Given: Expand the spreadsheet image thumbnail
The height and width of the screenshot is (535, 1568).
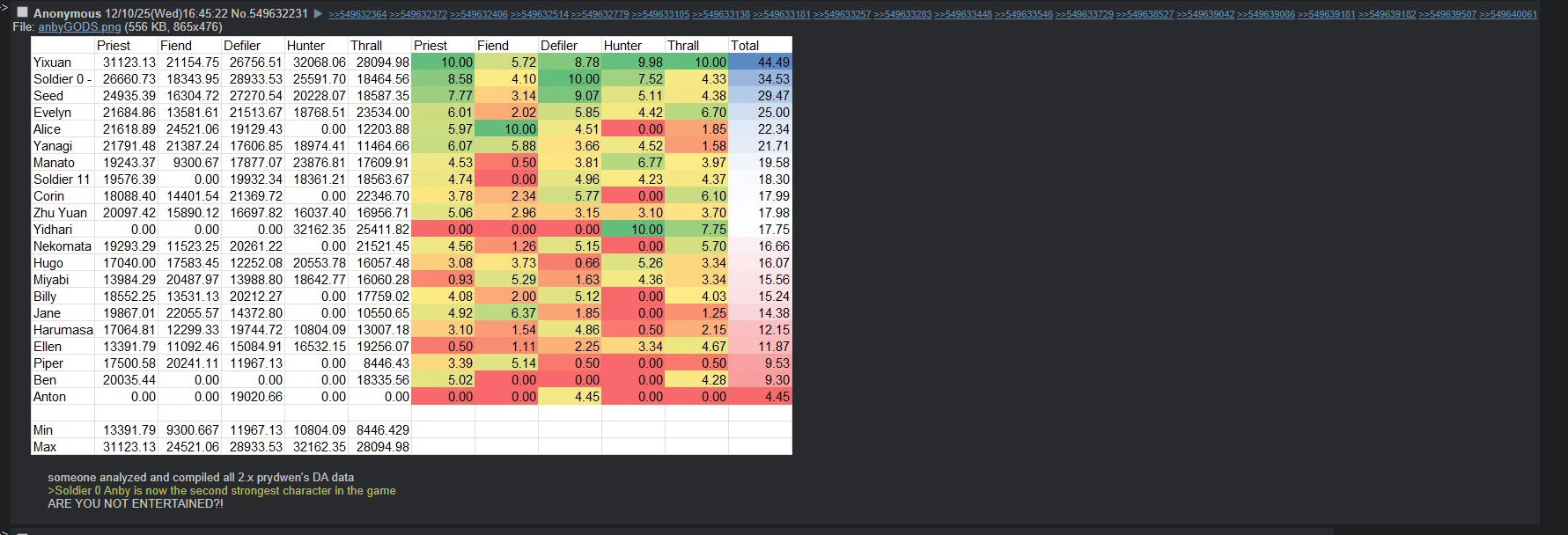Looking at the screenshot, I should pyautogui.click(x=411, y=246).
